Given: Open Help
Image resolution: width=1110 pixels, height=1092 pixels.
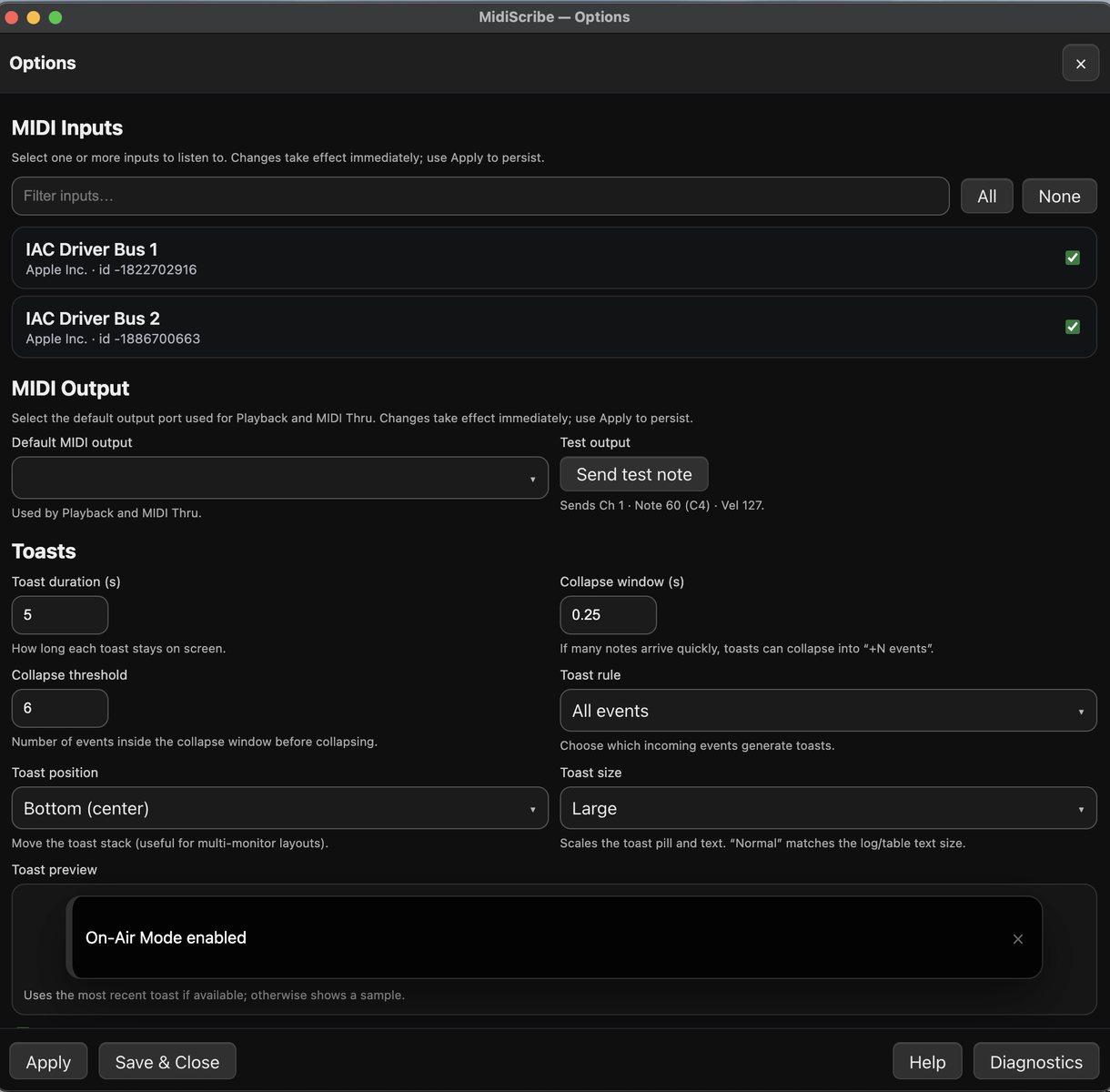Looking at the screenshot, I should 927,1061.
